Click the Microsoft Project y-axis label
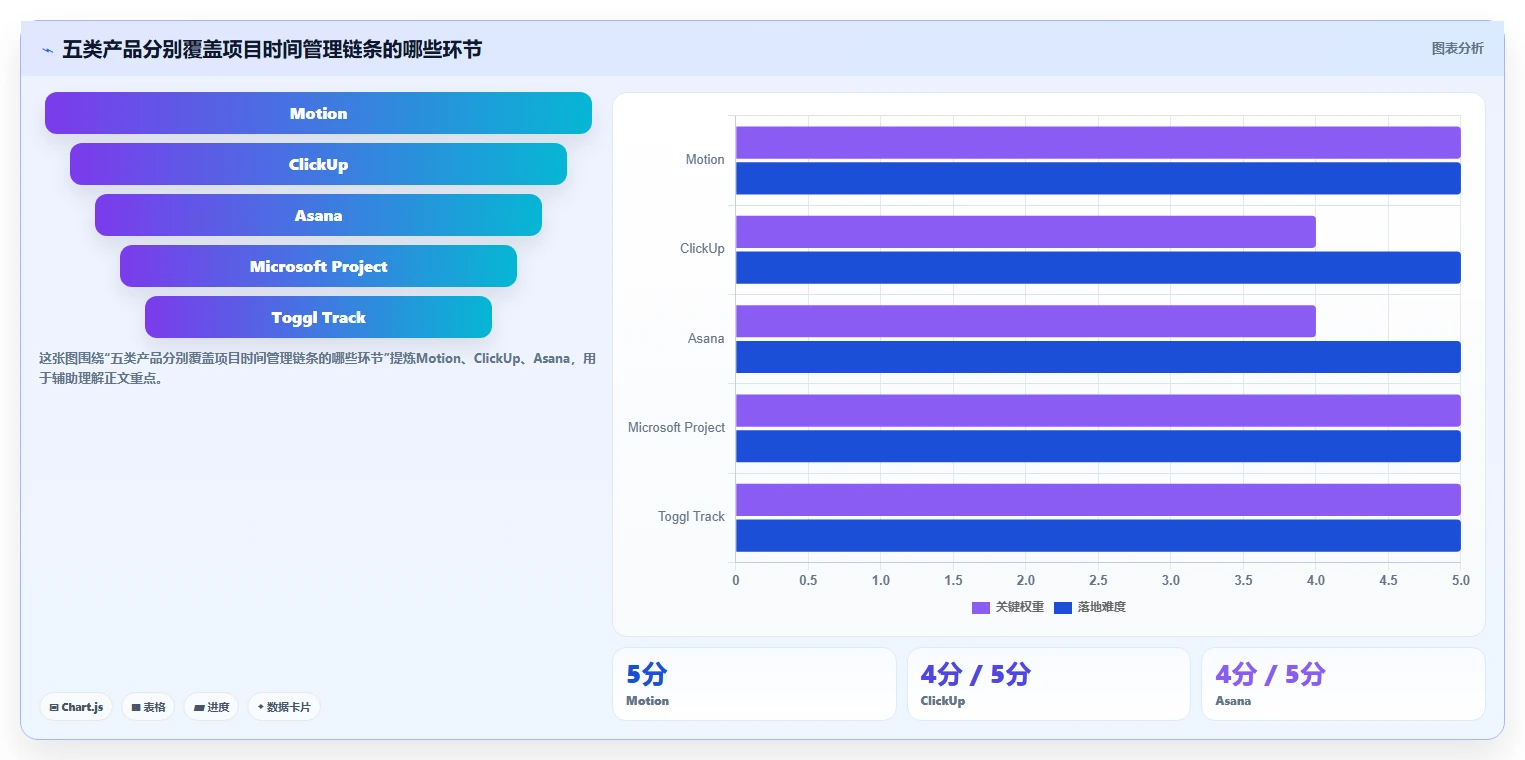Image resolution: width=1525 pixels, height=760 pixels. (x=676, y=428)
